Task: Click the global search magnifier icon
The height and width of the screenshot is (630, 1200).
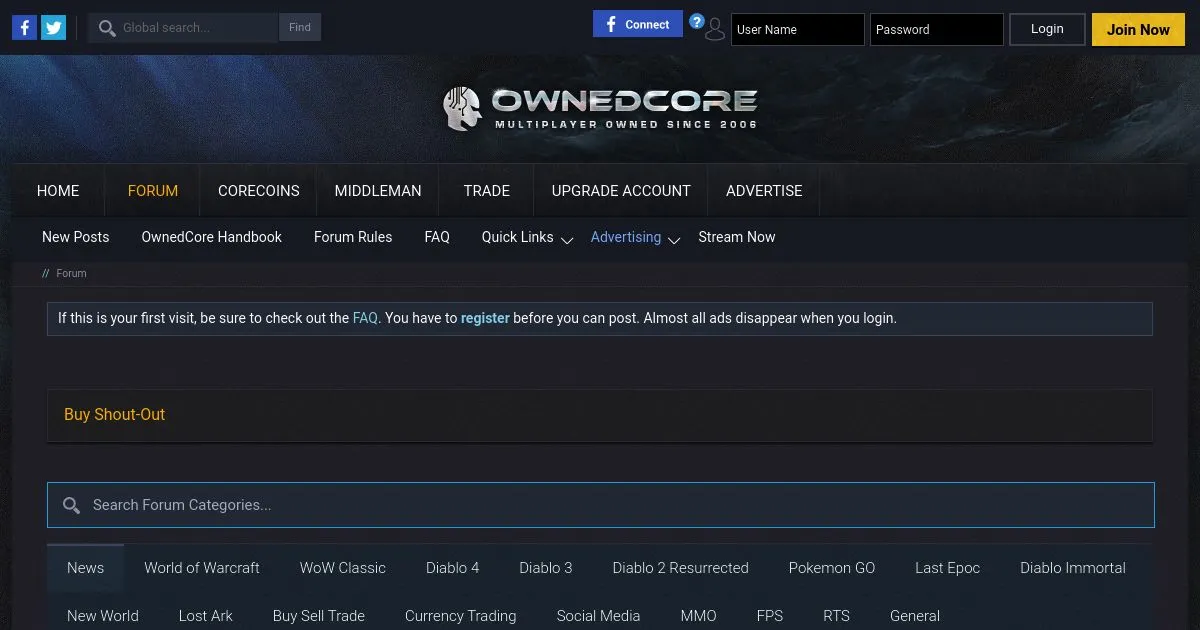Action: coord(107,28)
